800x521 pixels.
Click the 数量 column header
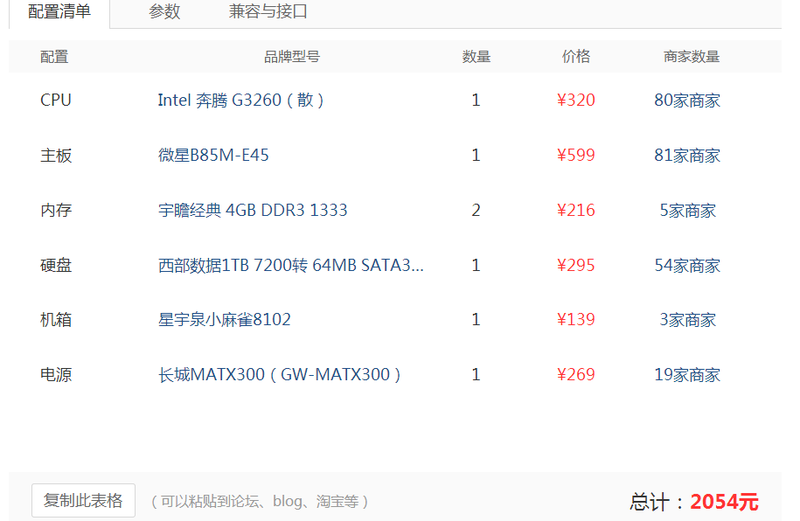pyautogui.click(x=476, y=57)
